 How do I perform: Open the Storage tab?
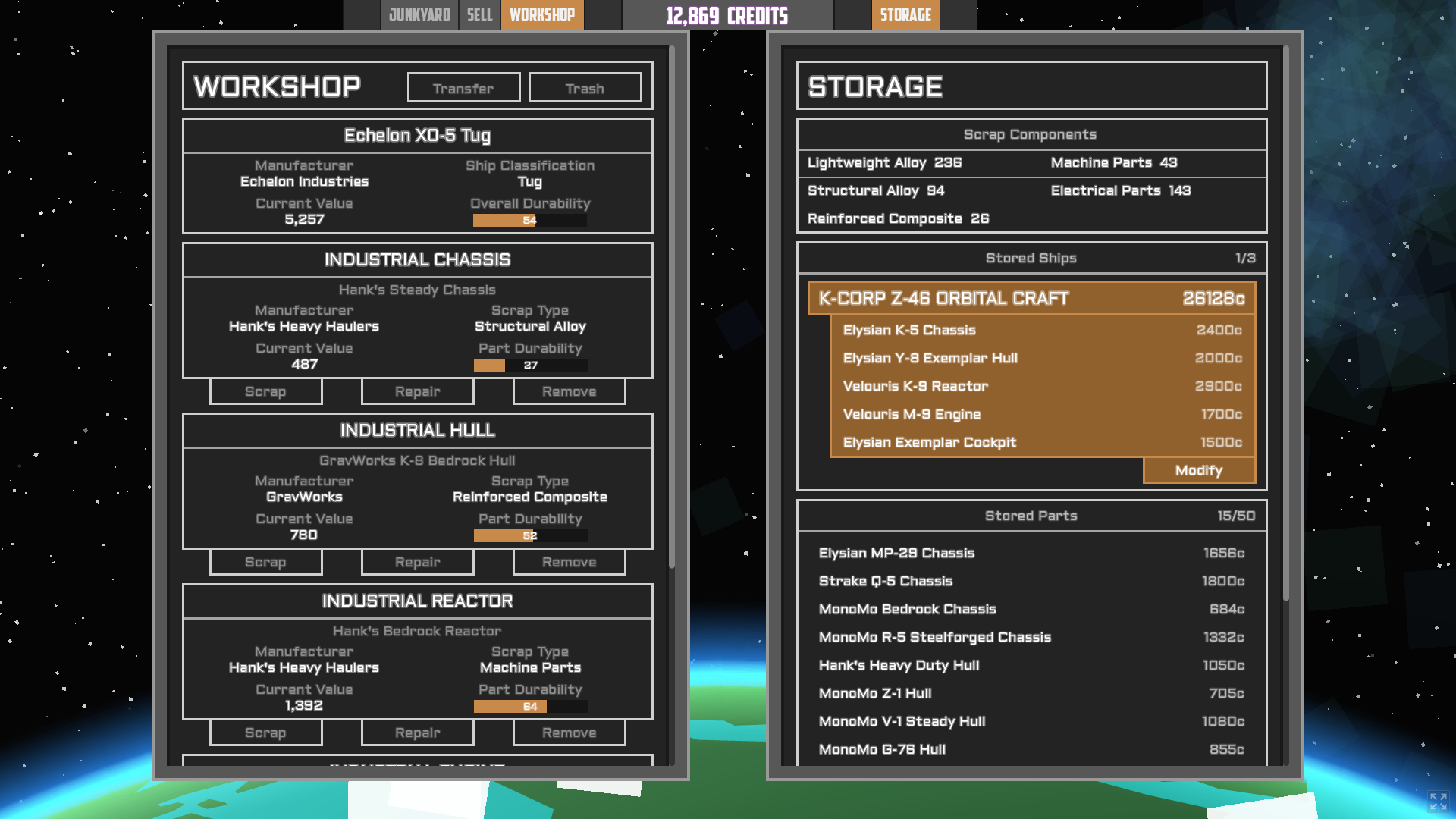pos(905,15)
